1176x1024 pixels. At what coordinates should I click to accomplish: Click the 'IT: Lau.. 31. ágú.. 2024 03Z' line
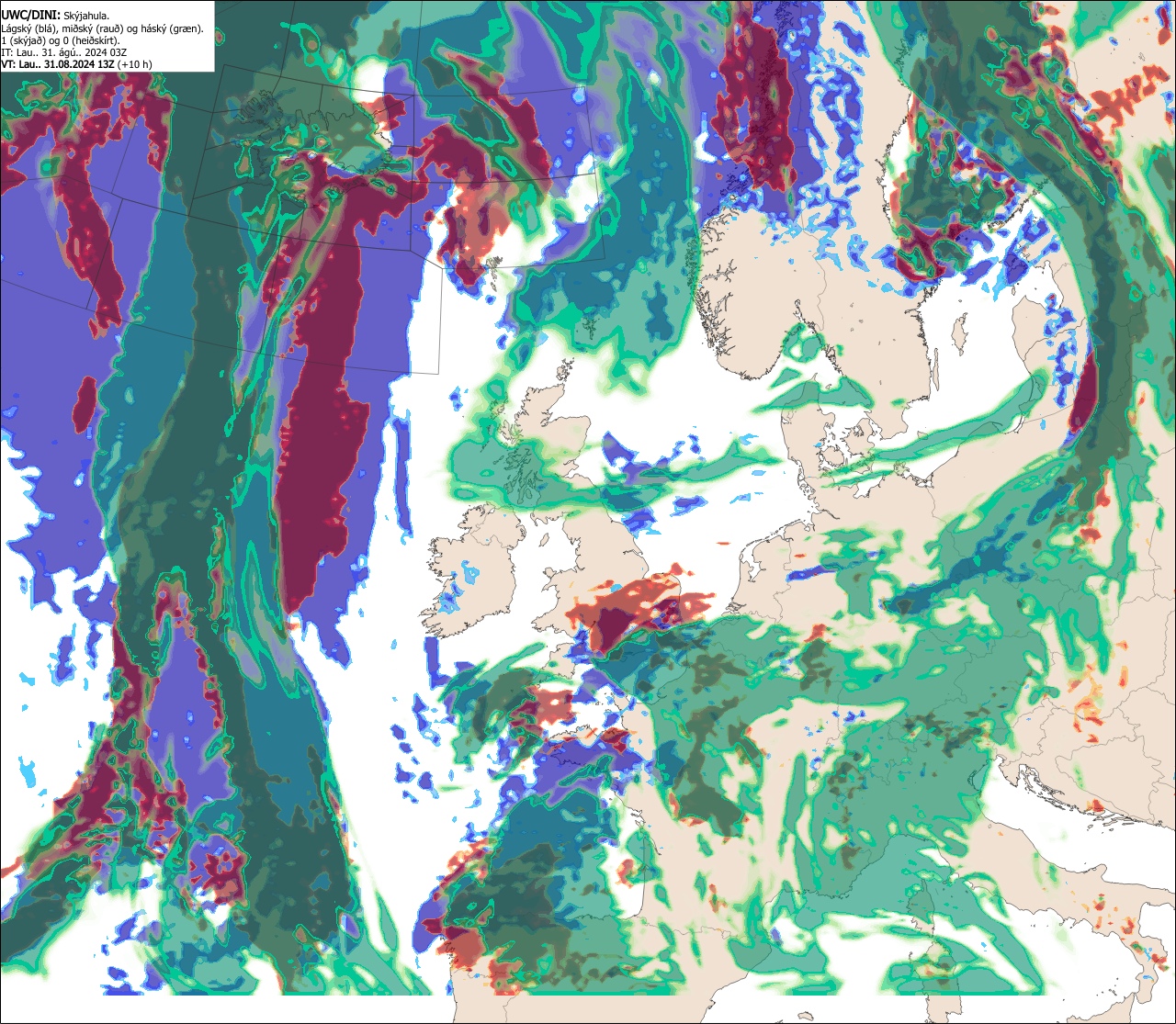[64, 51]
